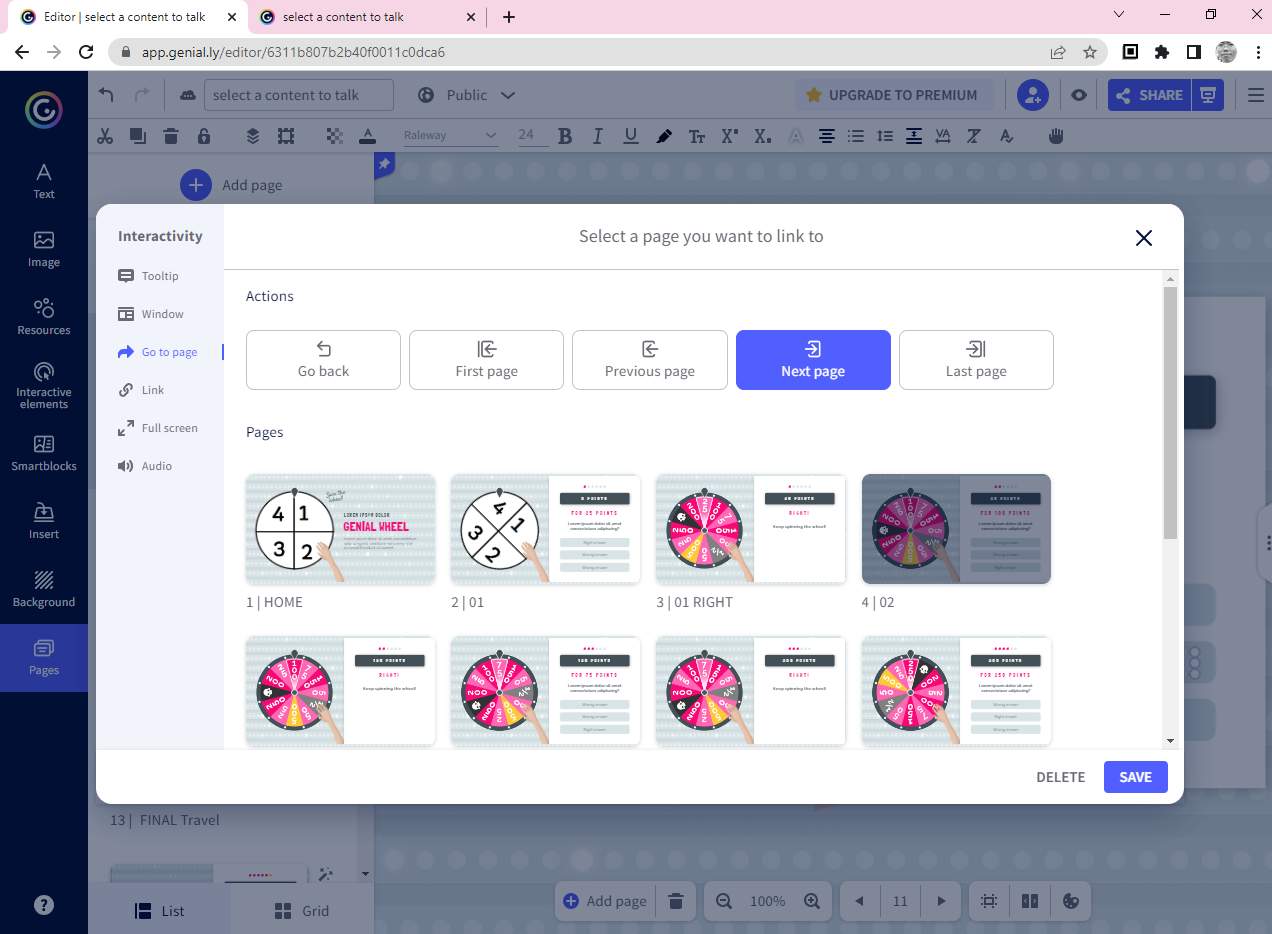Viewport: 1272px width, 934px height.
Task: Select page thumbnail 2 | 01
Action: (x=545, y=529)
